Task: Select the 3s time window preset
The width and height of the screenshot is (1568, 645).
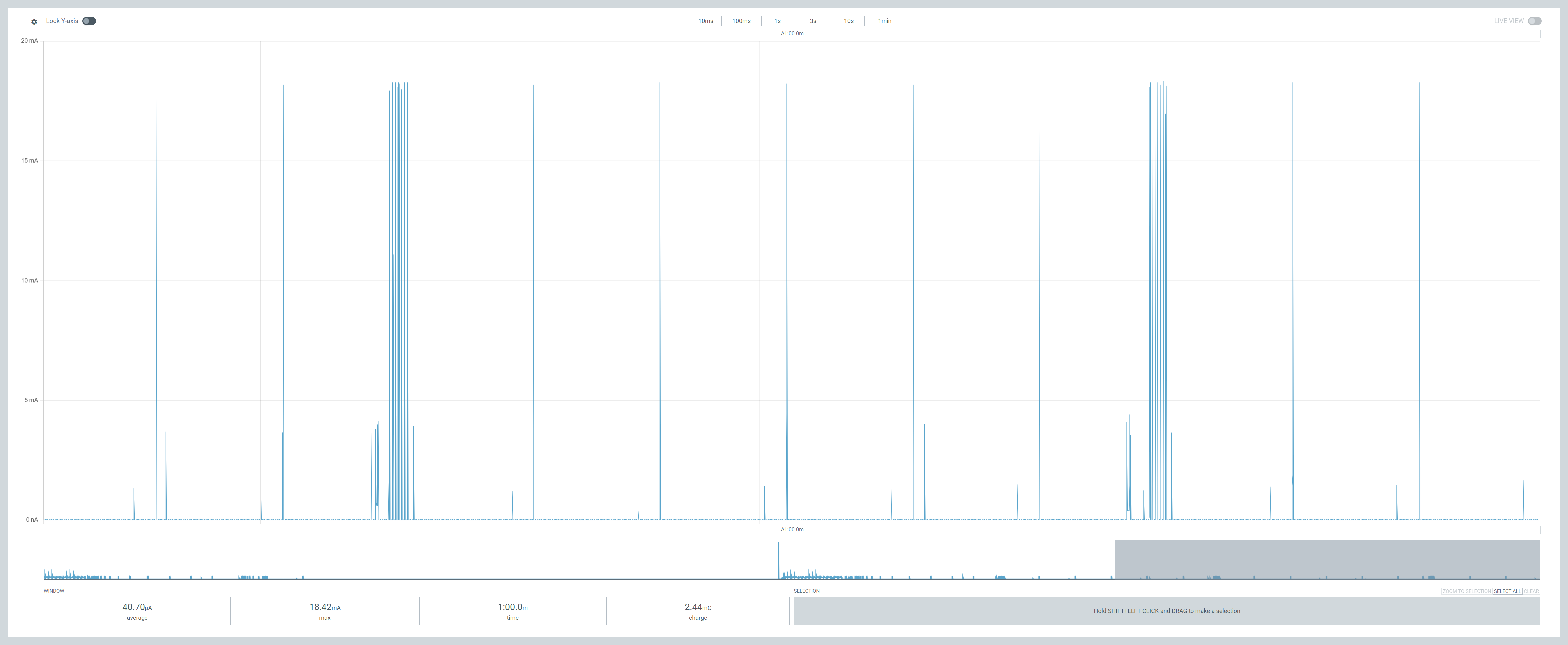Action: point(813,21)
